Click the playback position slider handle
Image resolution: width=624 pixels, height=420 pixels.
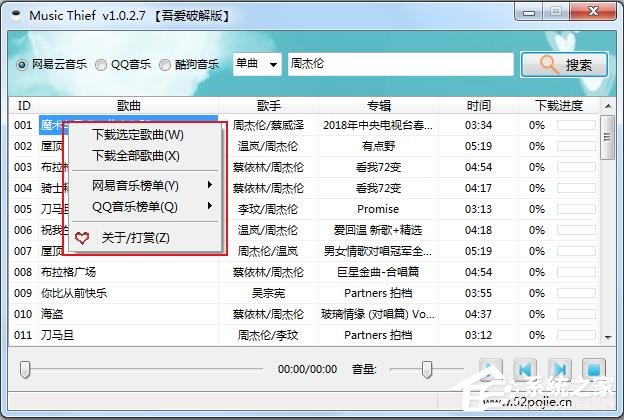tap(25, 369)
